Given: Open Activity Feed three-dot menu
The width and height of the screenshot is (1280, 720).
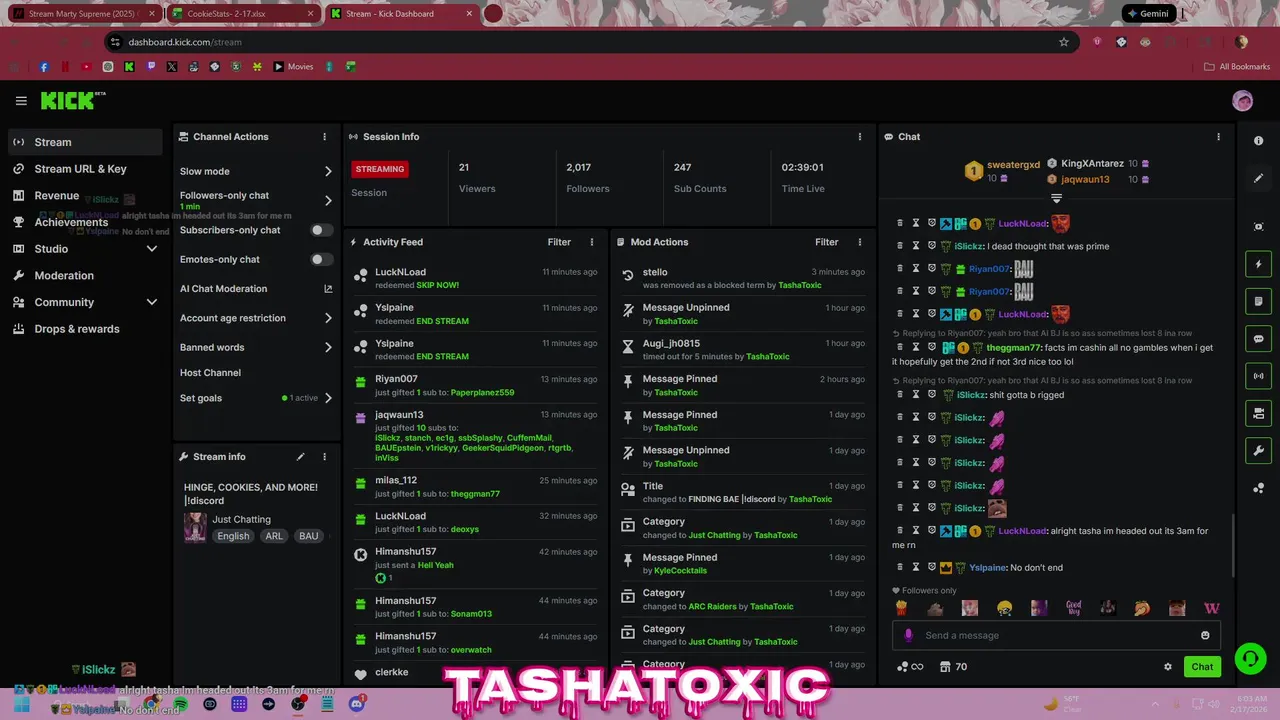Looking at the screenshot, I should coord(592,242).
